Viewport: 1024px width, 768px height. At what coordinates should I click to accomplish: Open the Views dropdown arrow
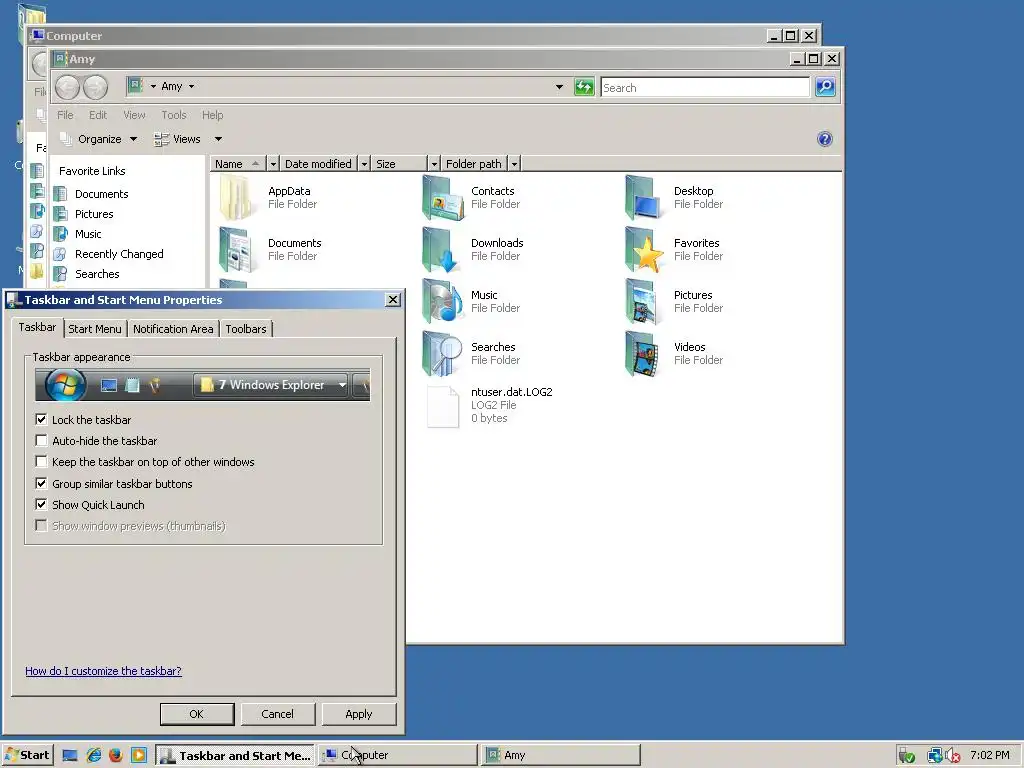(218, 139)
